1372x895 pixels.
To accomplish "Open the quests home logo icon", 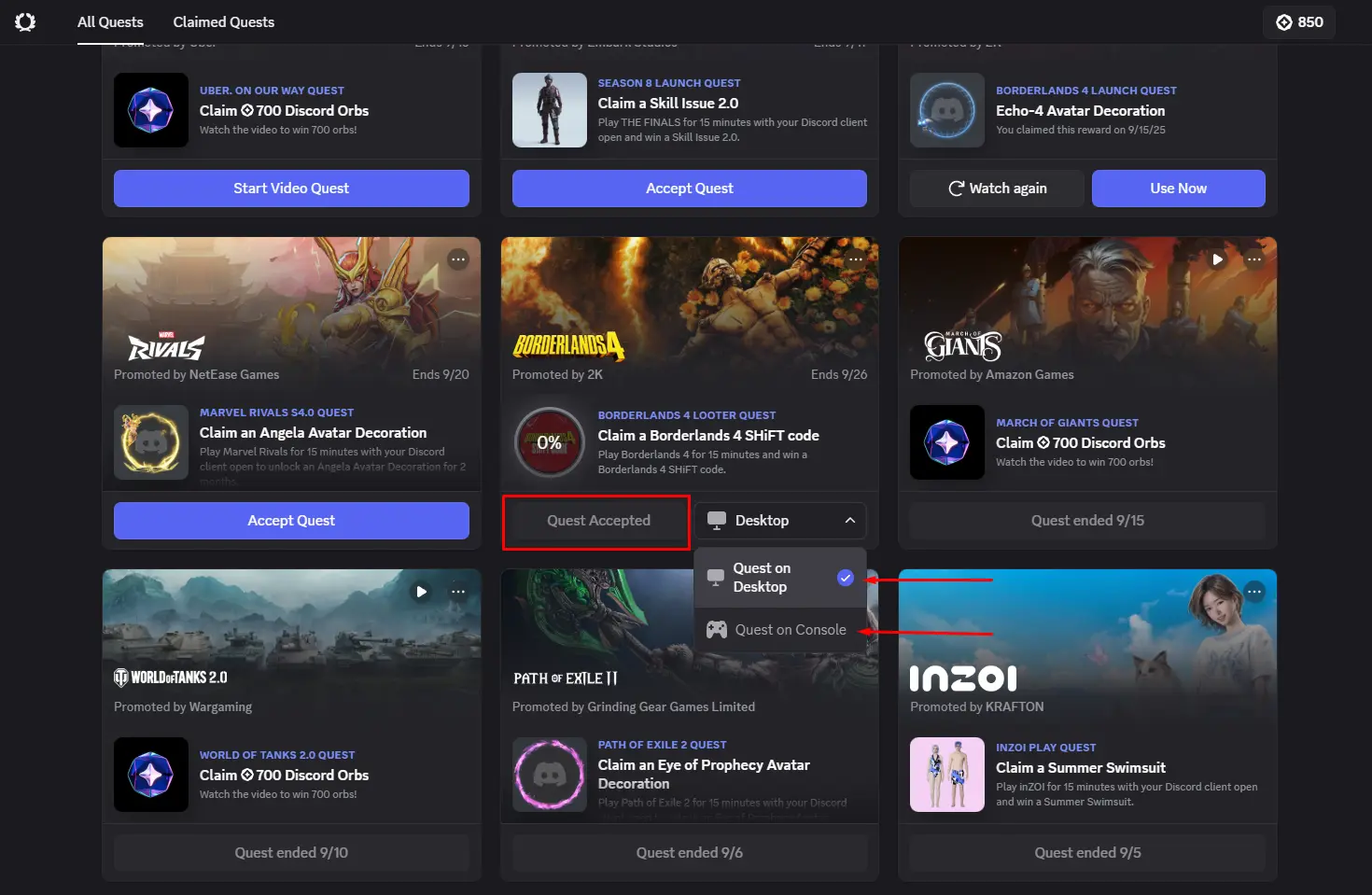I will [25, 21].
